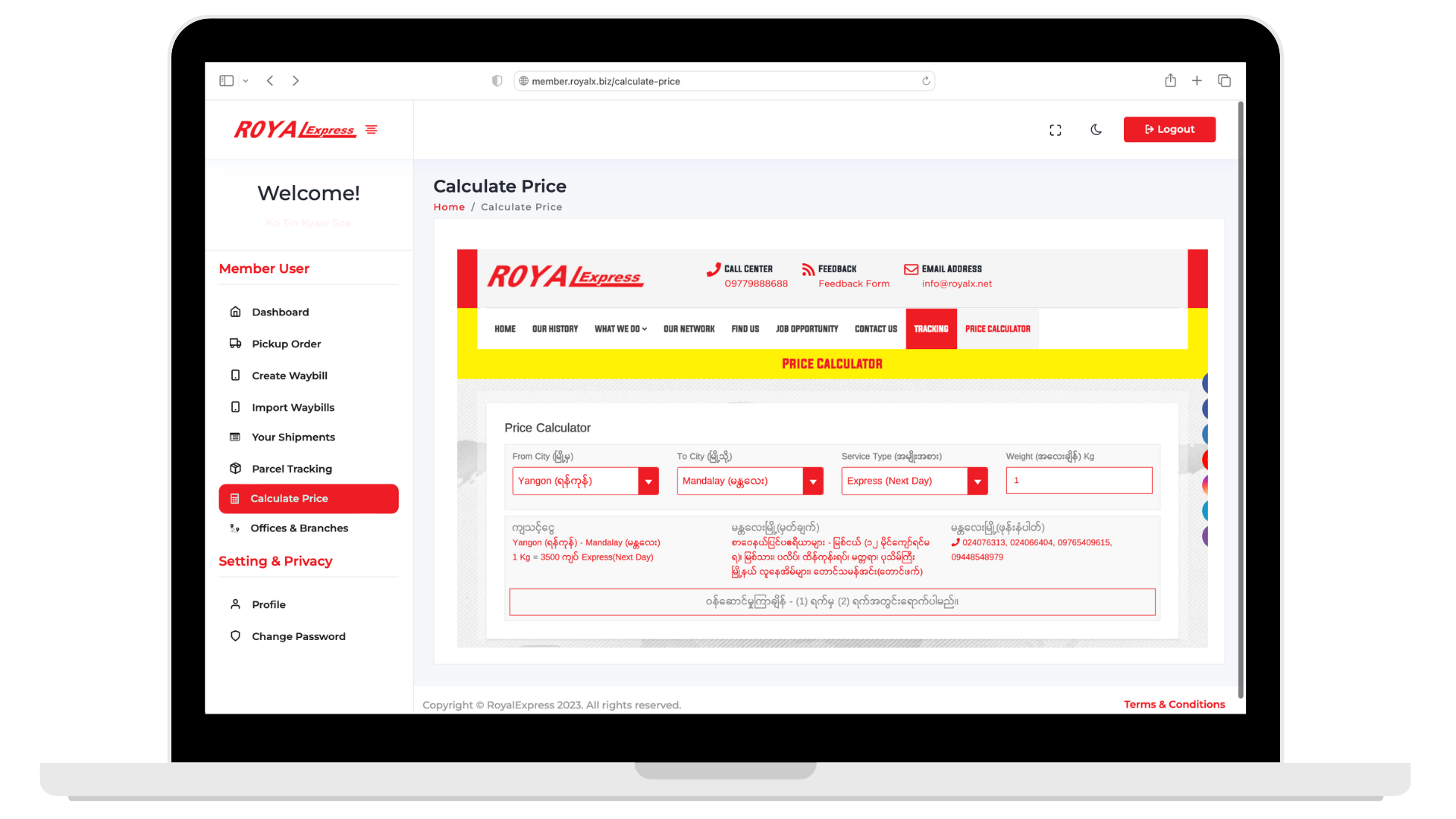
Task: Click the address bar URL field
Action: (724, 81)
